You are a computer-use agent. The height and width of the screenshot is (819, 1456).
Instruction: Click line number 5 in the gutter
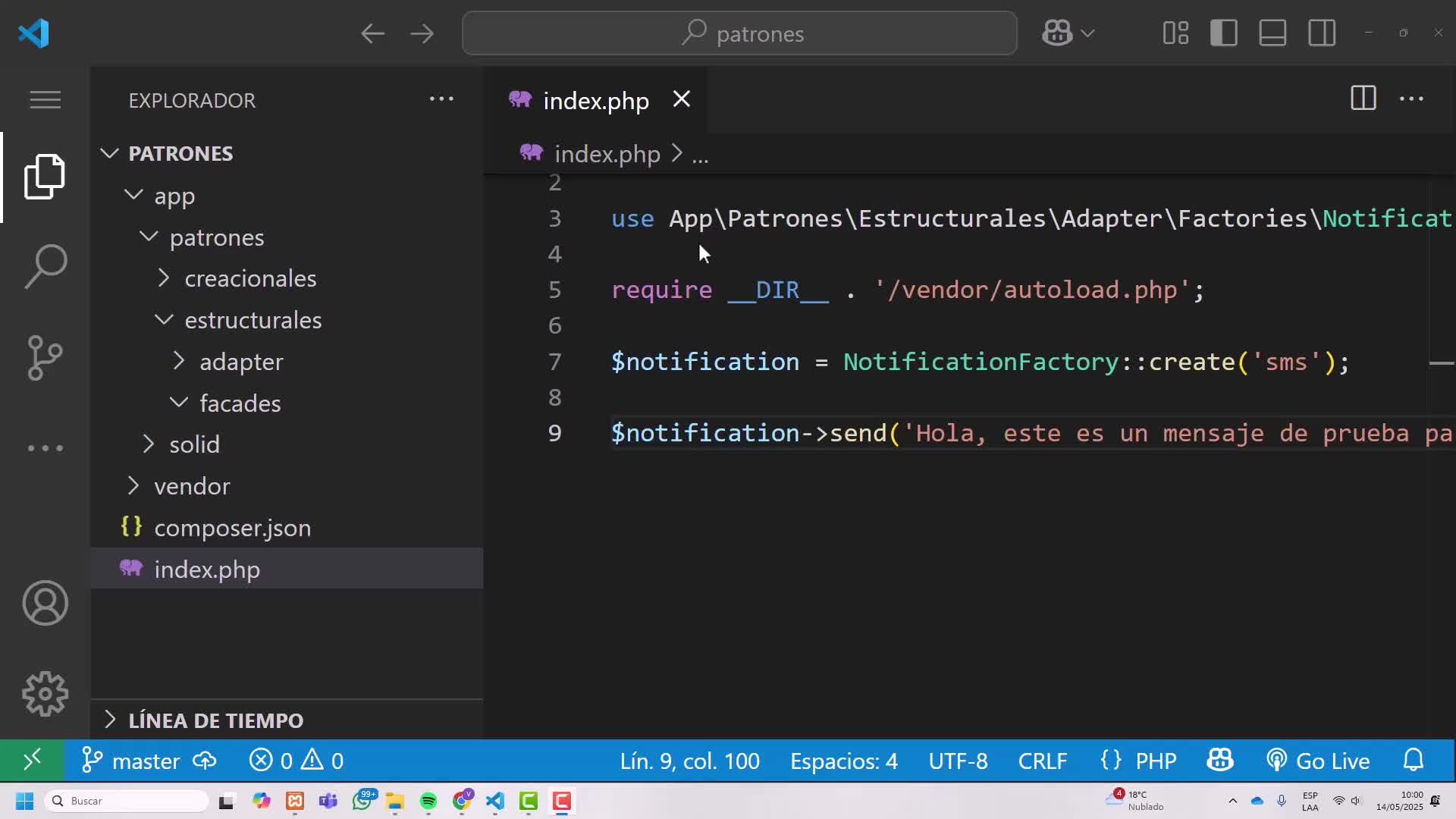[x=555, y=290]
